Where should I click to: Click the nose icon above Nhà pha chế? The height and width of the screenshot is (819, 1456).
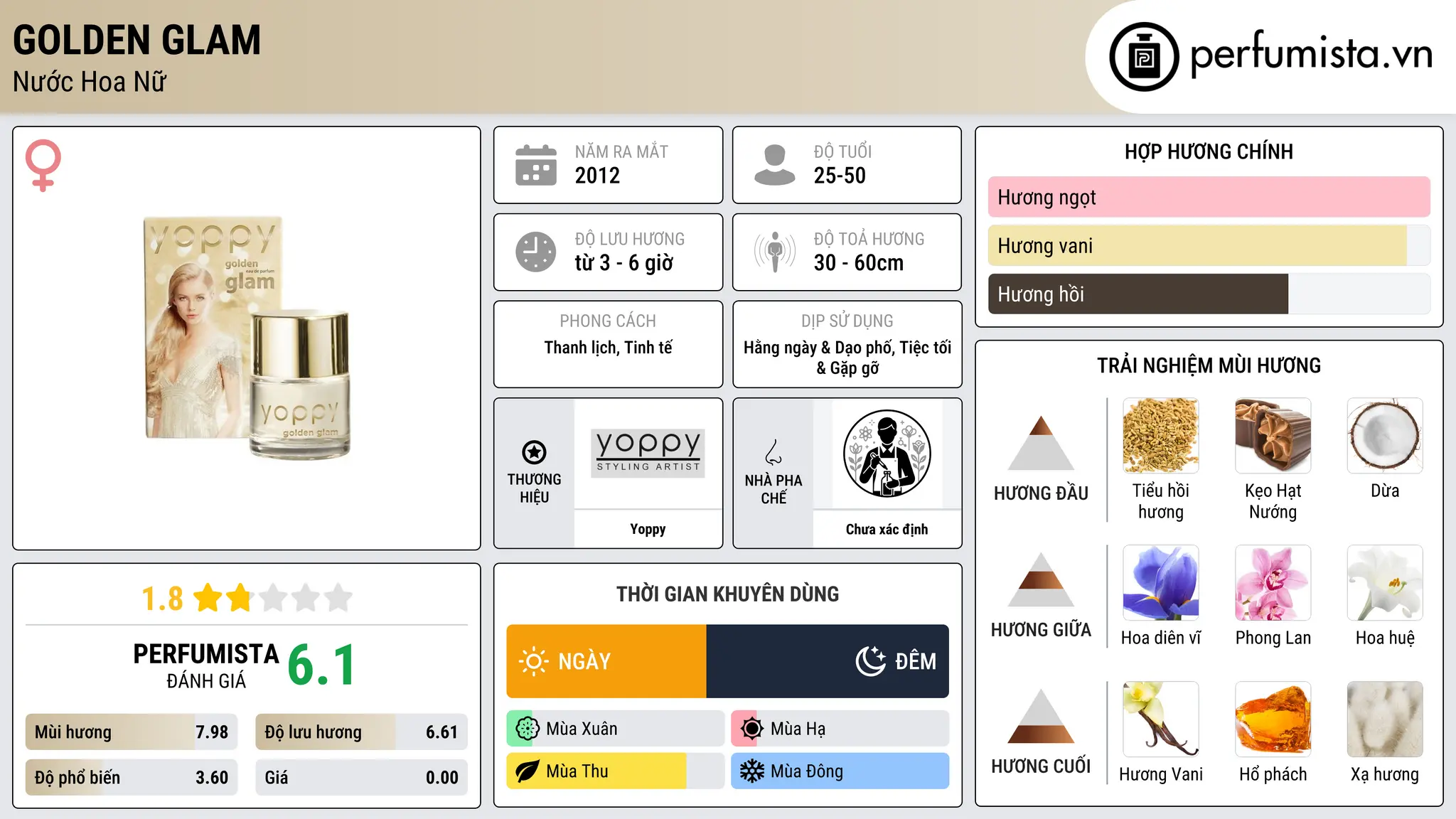pyautogui.click(x=773, y=452)
